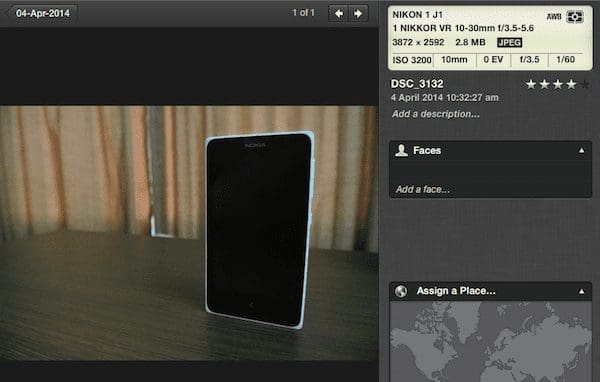Click the fourth rating star
The image size is (600, 382).
571,84
